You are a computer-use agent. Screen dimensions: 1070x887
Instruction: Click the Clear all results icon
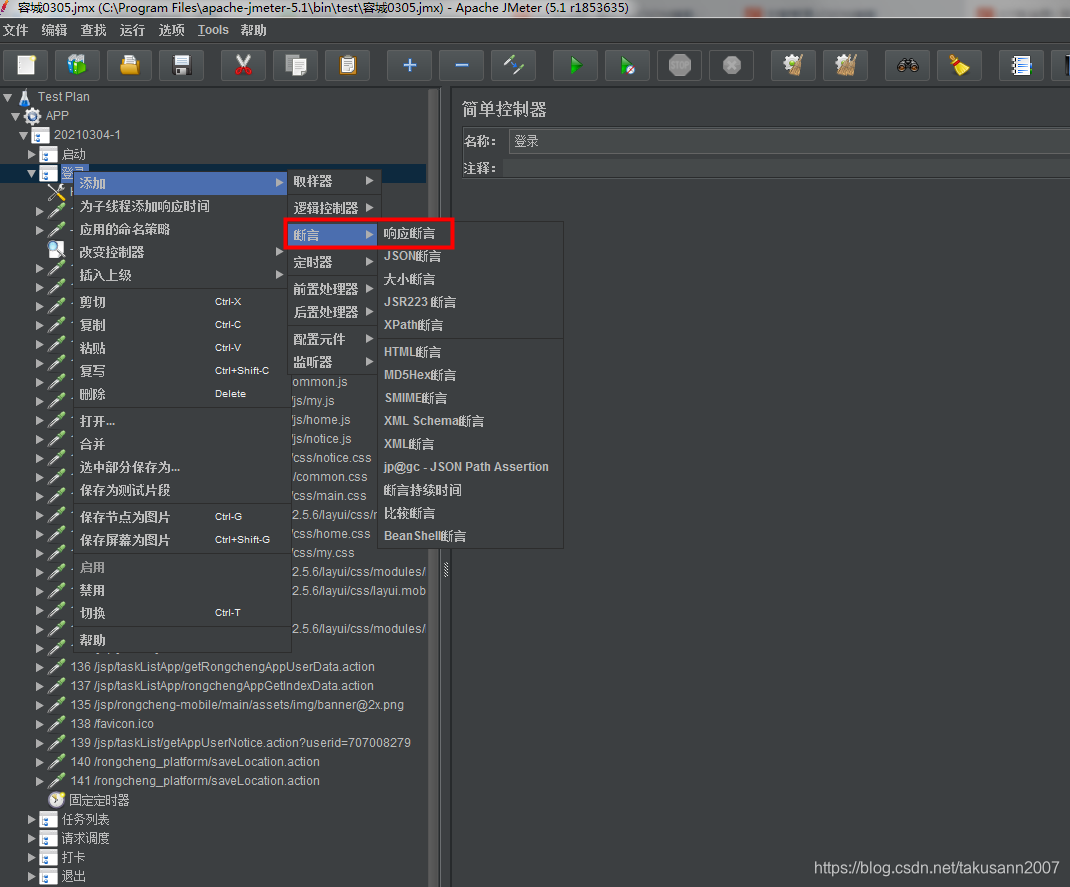coord(845,66)
